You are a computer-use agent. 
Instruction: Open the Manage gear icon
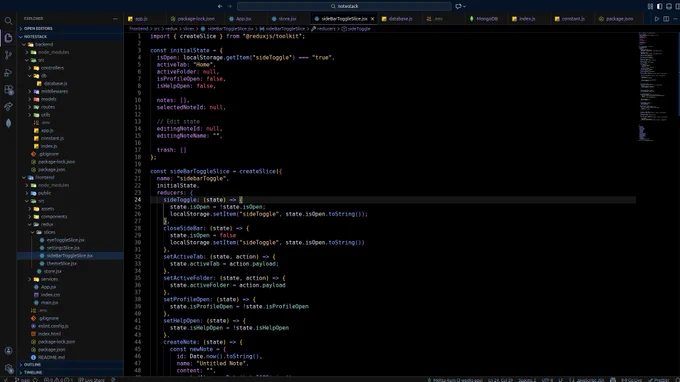(x=8, y=368)
